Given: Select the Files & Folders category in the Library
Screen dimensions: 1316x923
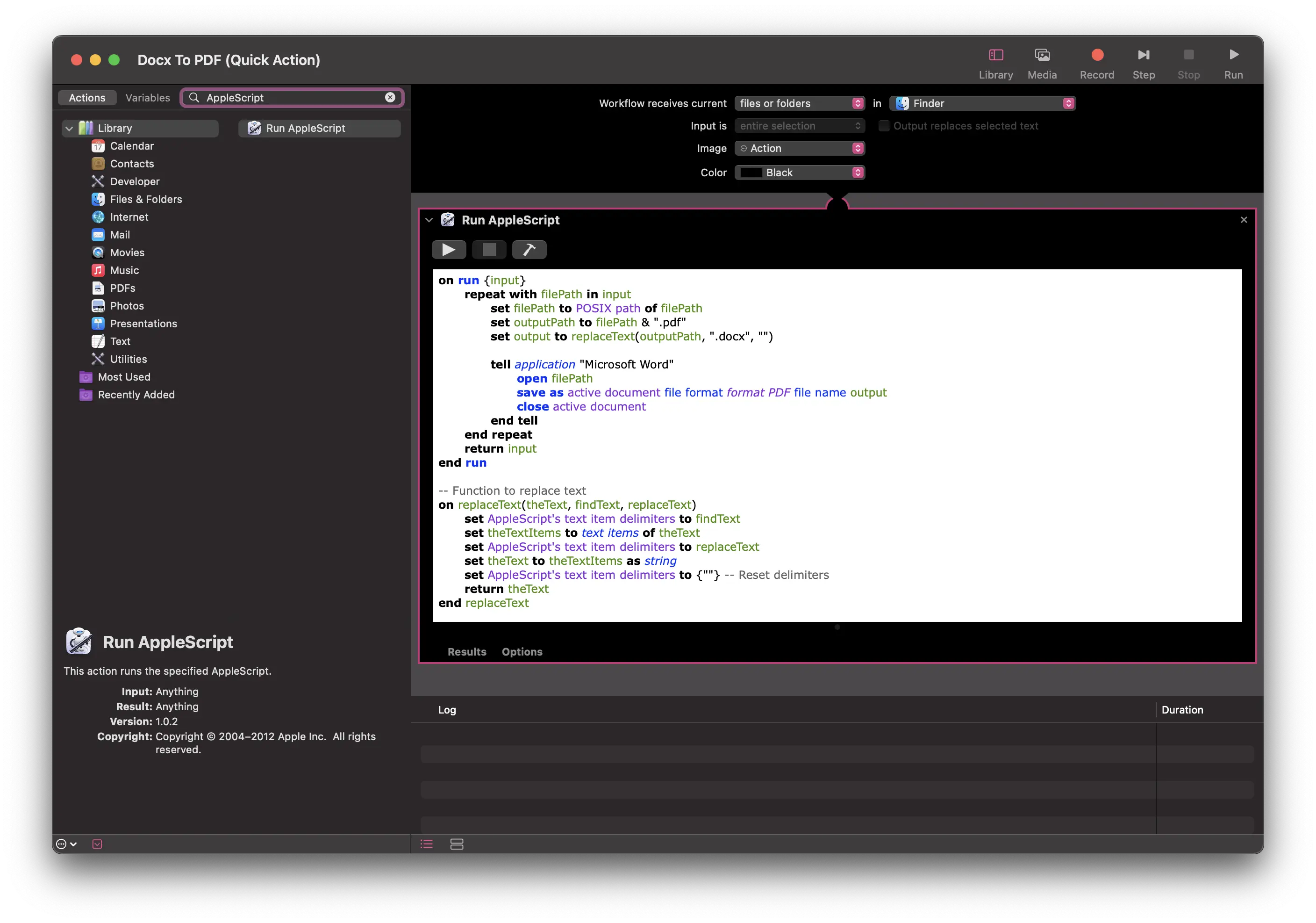Looking at the screenshot, I should (146, 199).
